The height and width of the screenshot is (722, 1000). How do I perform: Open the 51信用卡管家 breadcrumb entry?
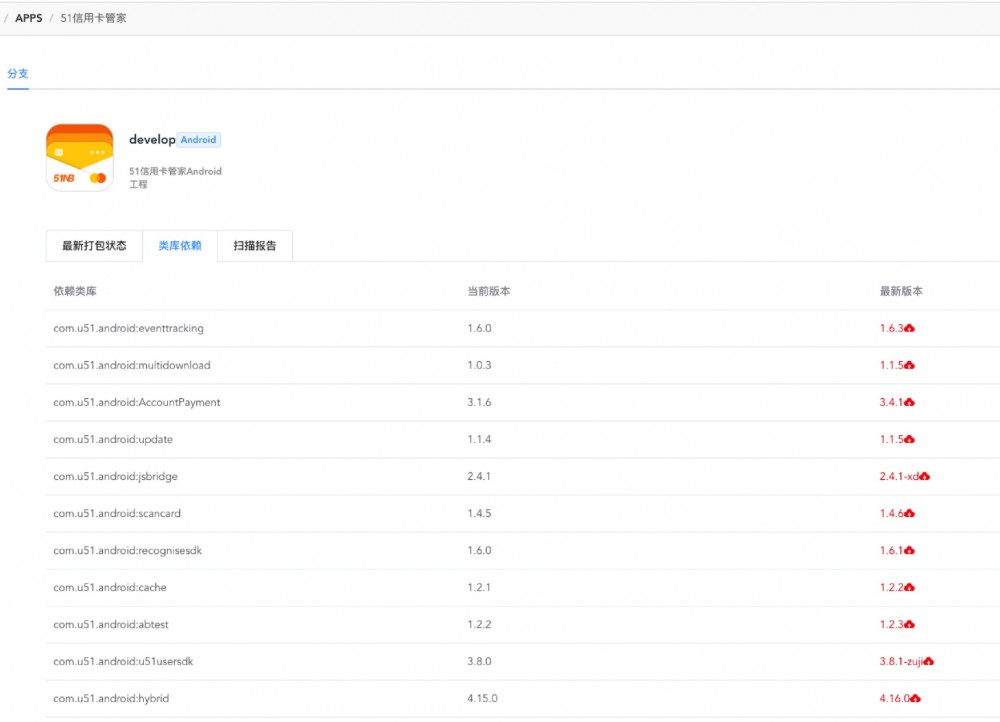(93, 17)
